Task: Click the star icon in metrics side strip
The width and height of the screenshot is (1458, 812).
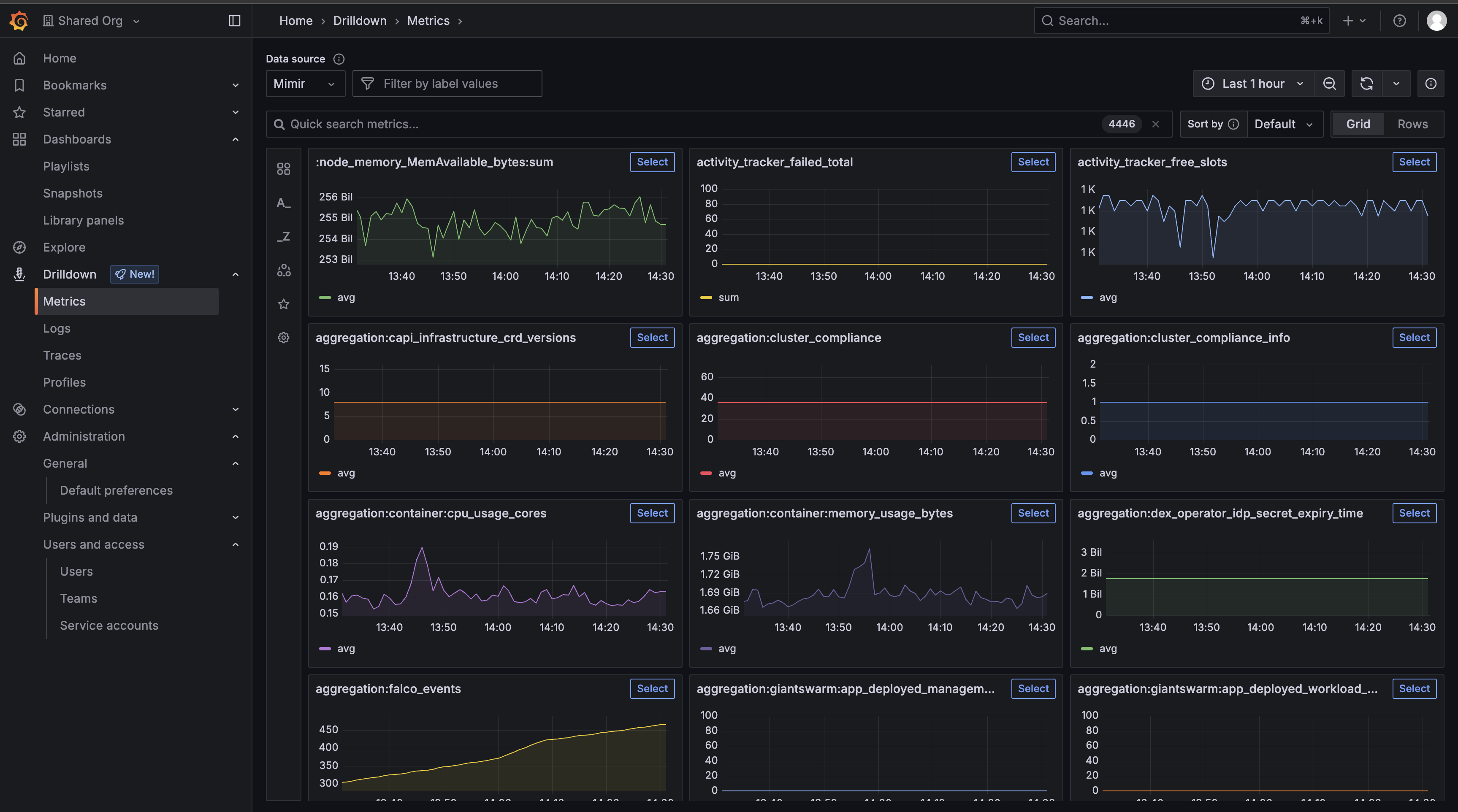Action: [284, 304]
